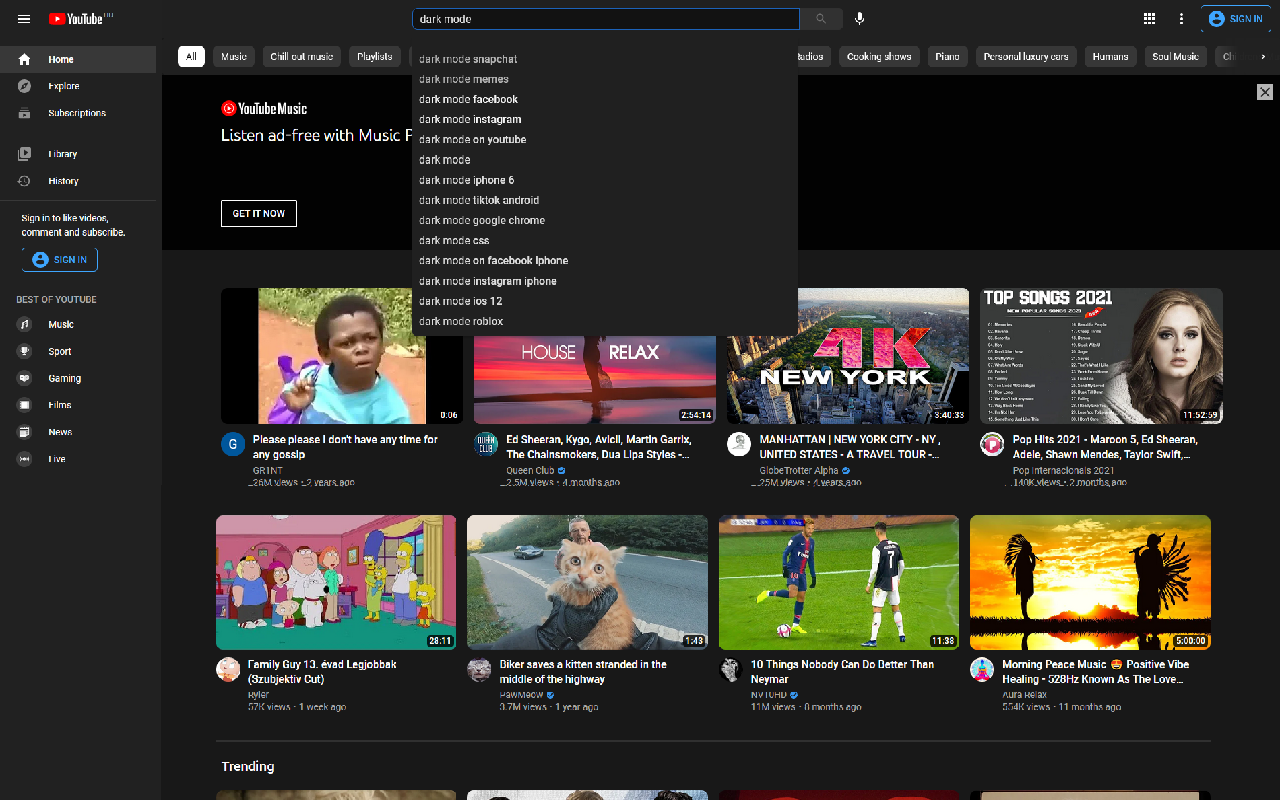The height and width of the screenshot is (800, 1280).
Task: Toggle the Piano filter chip
Action: (947, 56)
